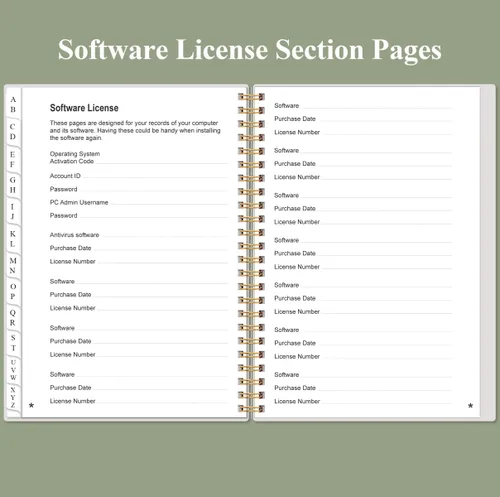Click the star icon on right page
This screenshot has height=497, width=500.
coord(470,405)
